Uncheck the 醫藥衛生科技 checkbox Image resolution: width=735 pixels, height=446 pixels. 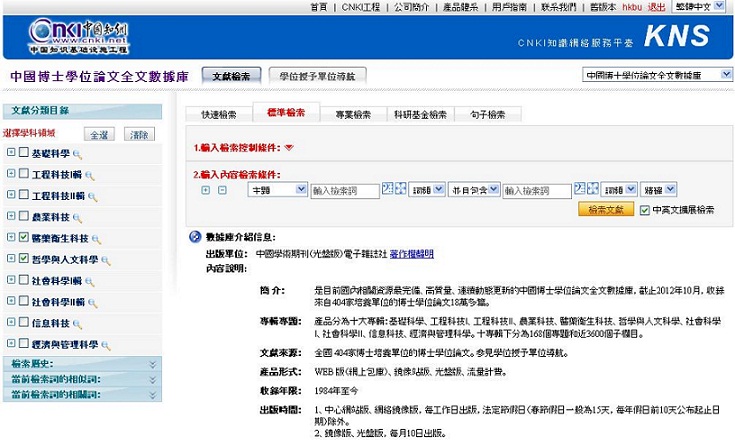23,238
